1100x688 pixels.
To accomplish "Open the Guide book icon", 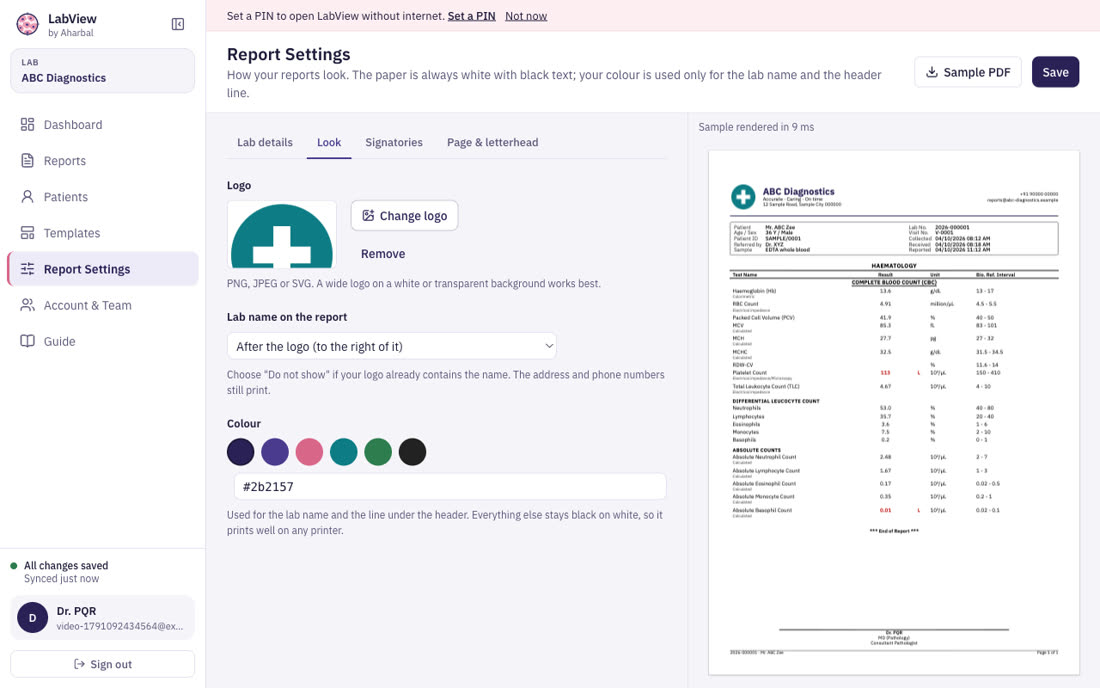I will (x=27, y=341).
